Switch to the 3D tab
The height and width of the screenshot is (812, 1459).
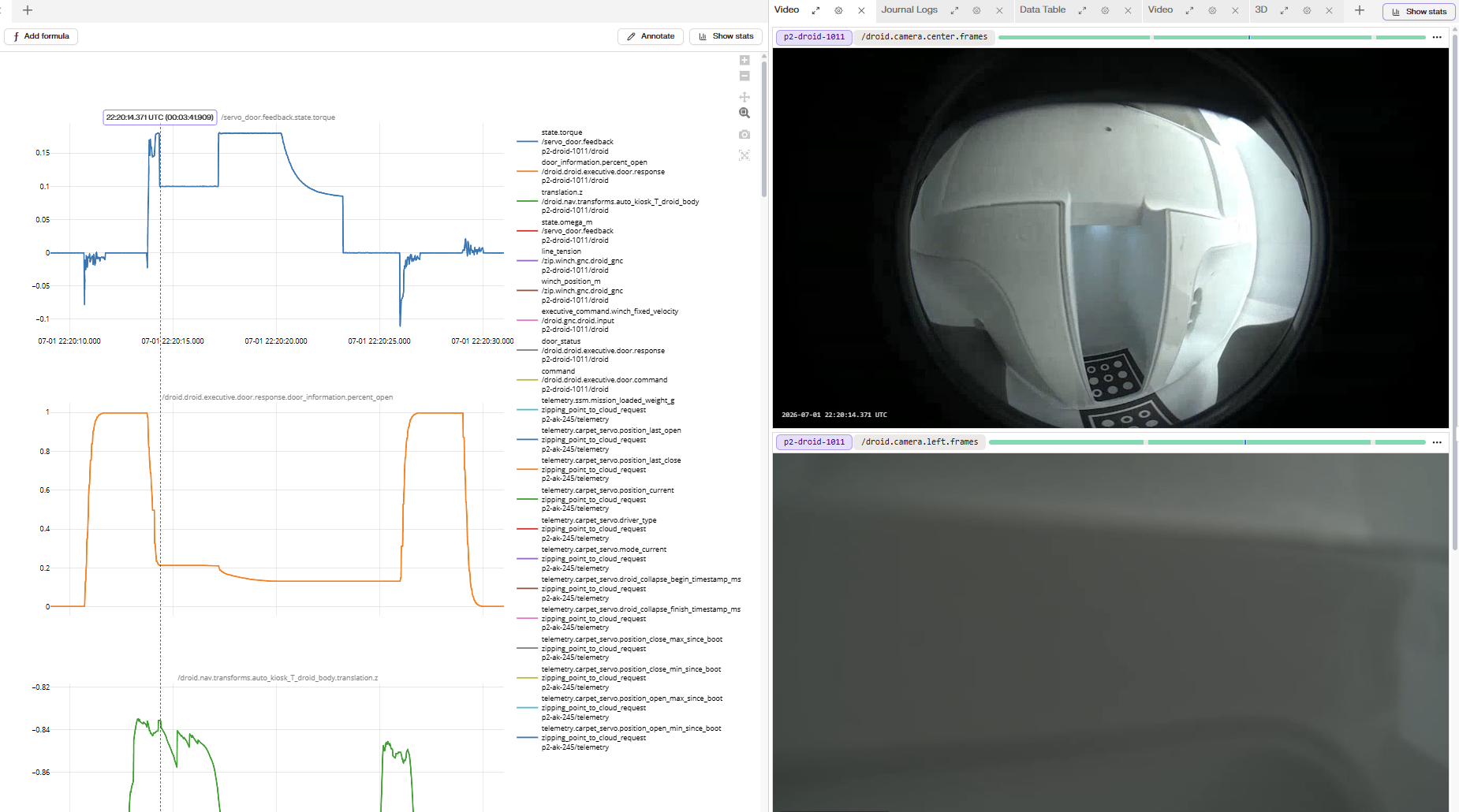1261,9
